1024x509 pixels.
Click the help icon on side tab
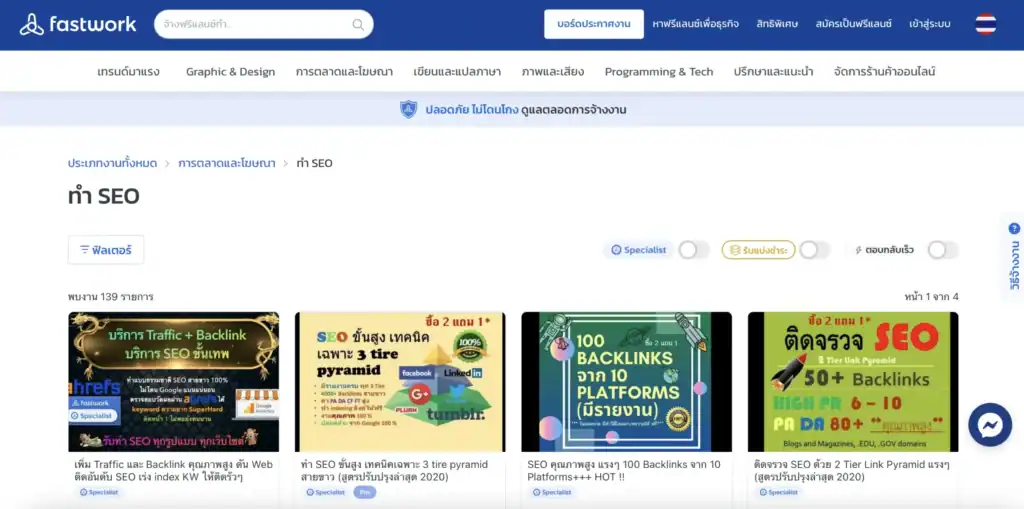(x=1014, y=229)
